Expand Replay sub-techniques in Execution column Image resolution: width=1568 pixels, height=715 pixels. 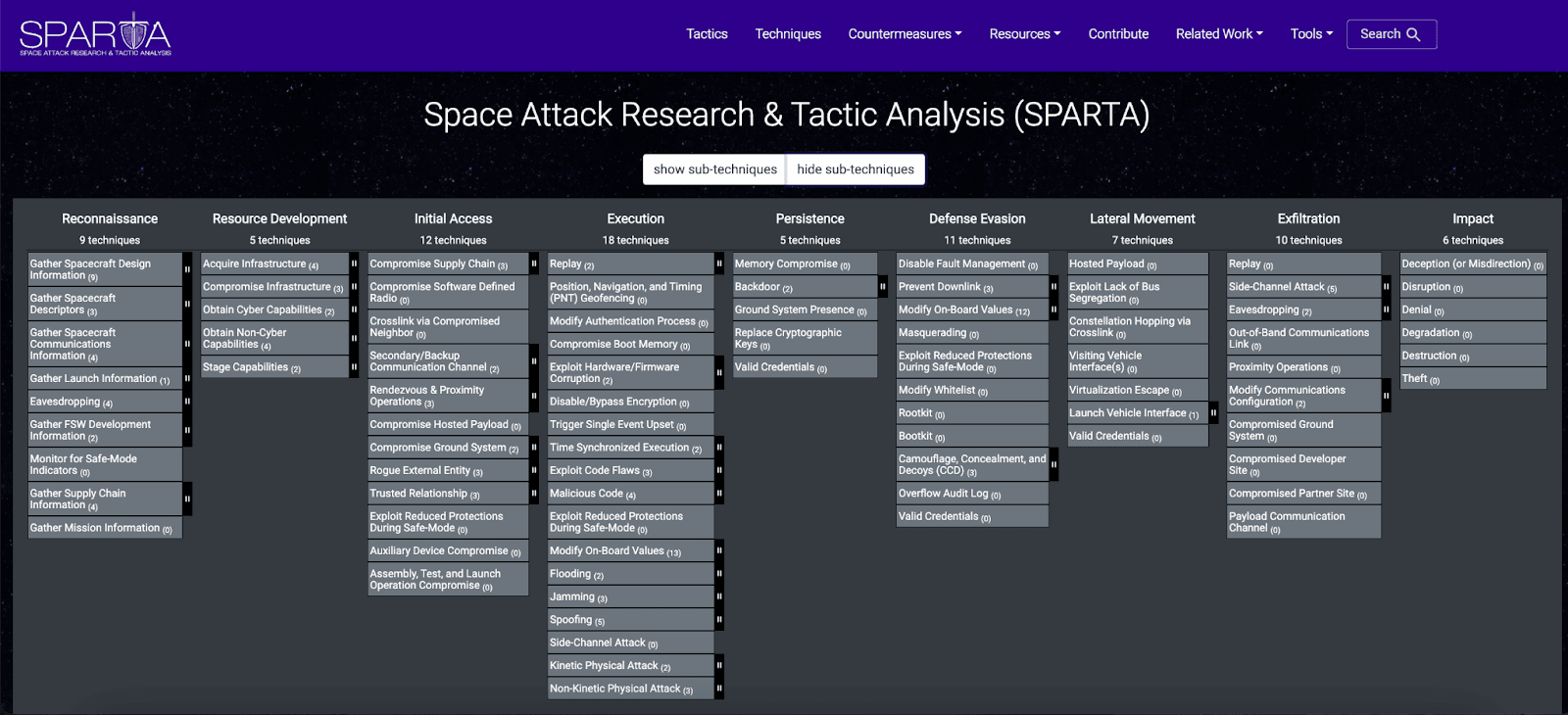[719, 263]
